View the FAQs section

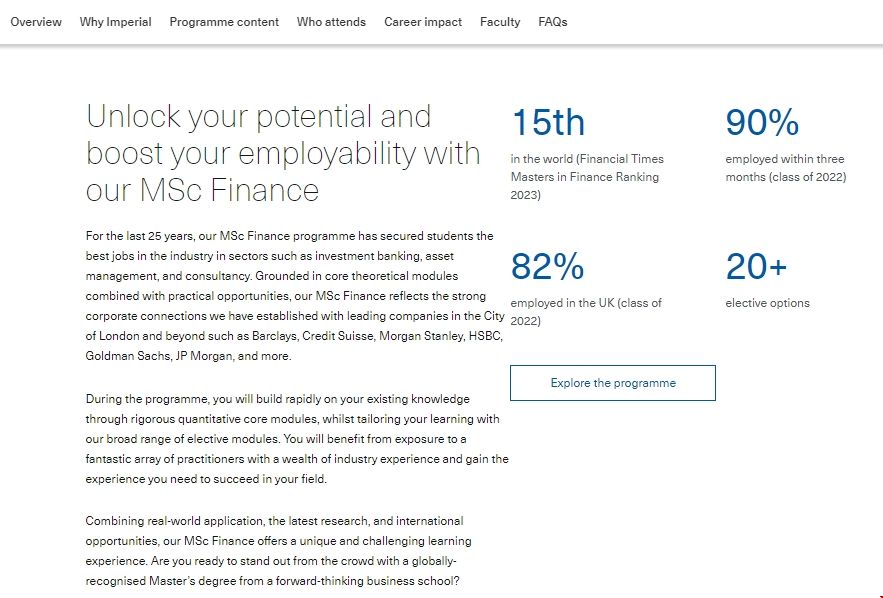point(552,22)
